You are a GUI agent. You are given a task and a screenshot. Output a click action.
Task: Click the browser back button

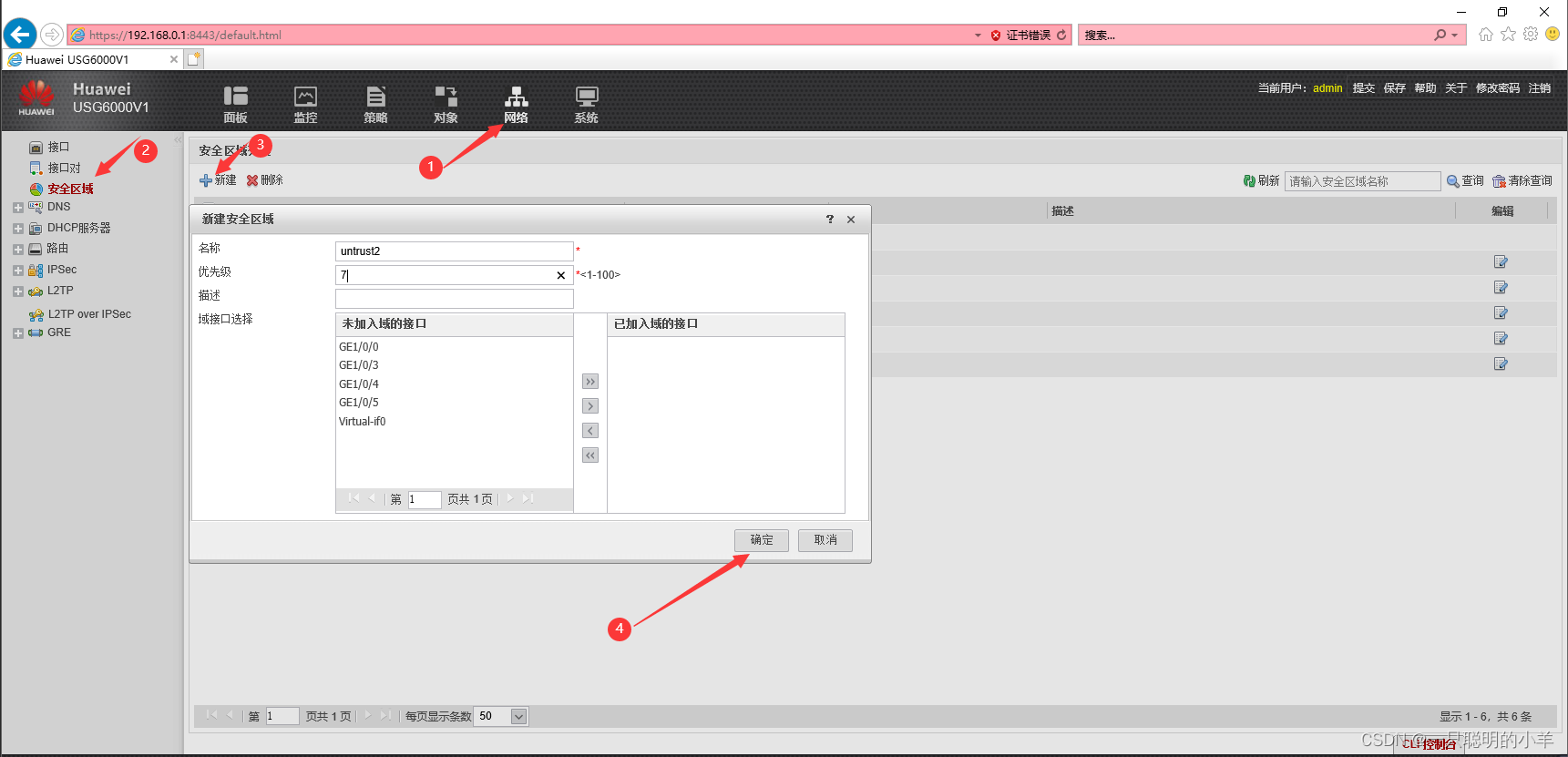click(x=20, y=35)
